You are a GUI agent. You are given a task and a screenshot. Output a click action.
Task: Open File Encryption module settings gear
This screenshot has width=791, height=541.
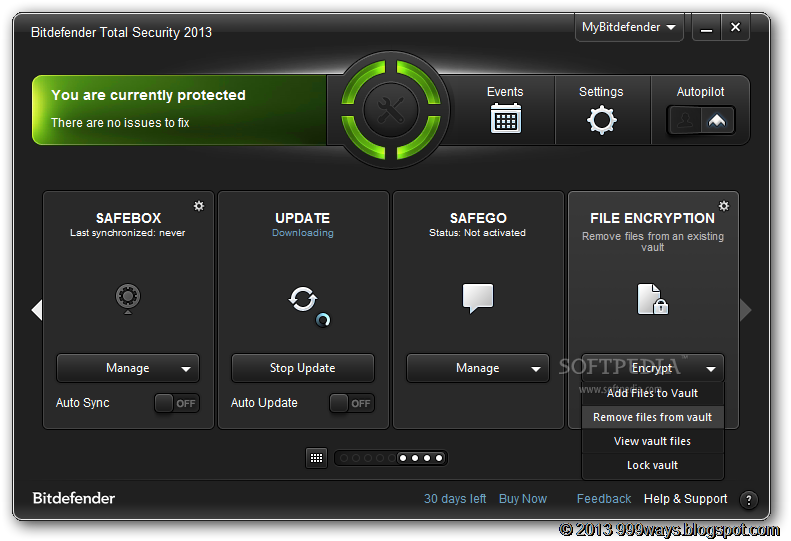click(724, 206)
